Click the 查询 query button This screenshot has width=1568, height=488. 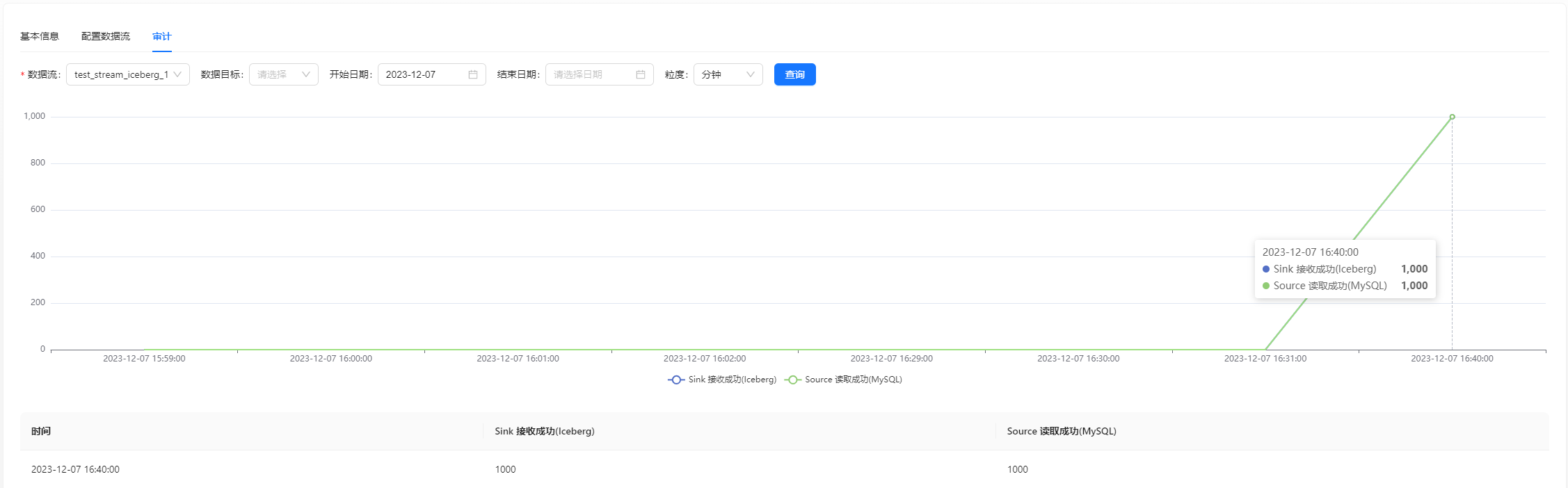pos(794,74)
